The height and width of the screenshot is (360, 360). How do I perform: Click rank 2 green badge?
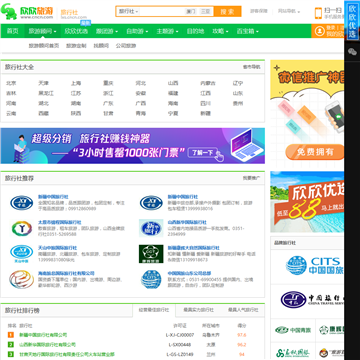pos(11,345)
